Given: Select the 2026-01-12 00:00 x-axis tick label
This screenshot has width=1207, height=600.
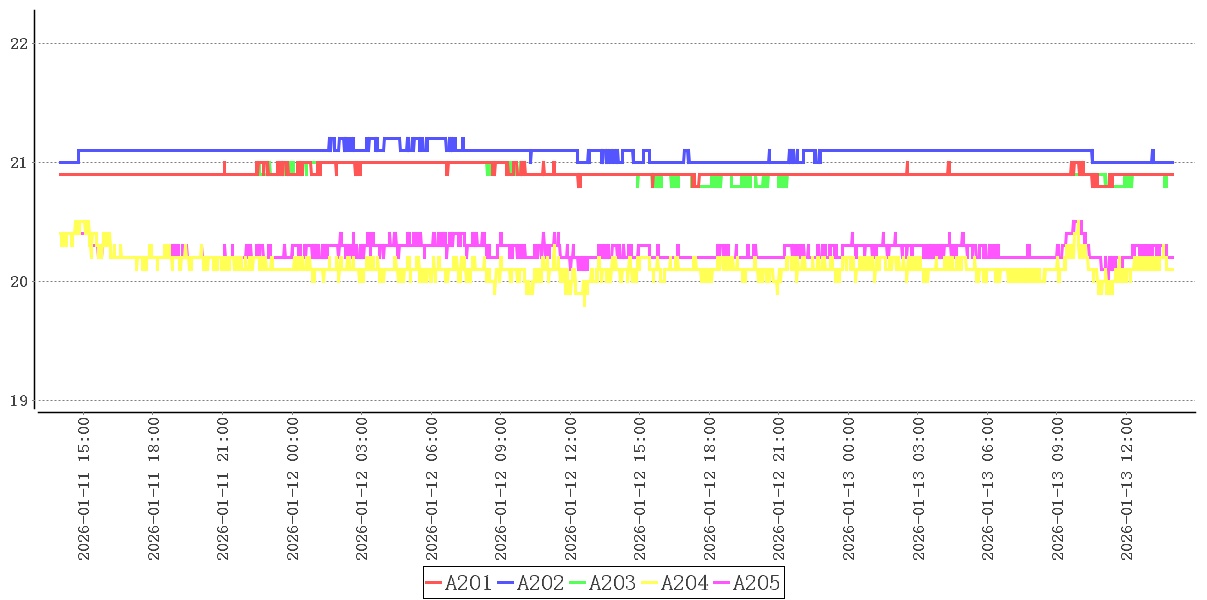Looking at the screenshot, I should point(293,489).
